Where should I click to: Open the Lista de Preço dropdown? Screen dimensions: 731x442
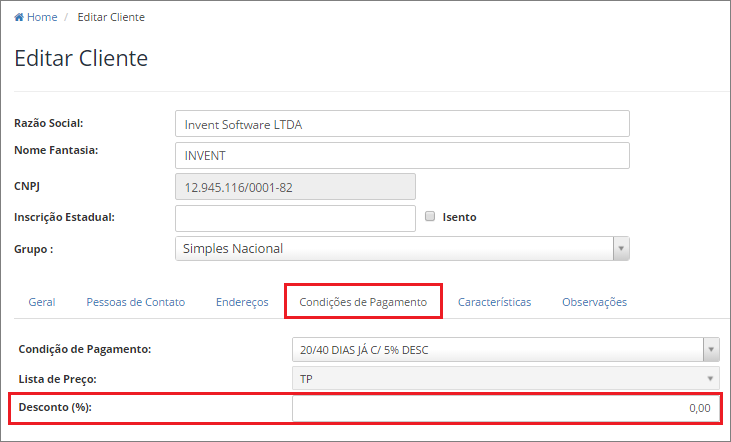pyautogui.click(x=506, y=378)
